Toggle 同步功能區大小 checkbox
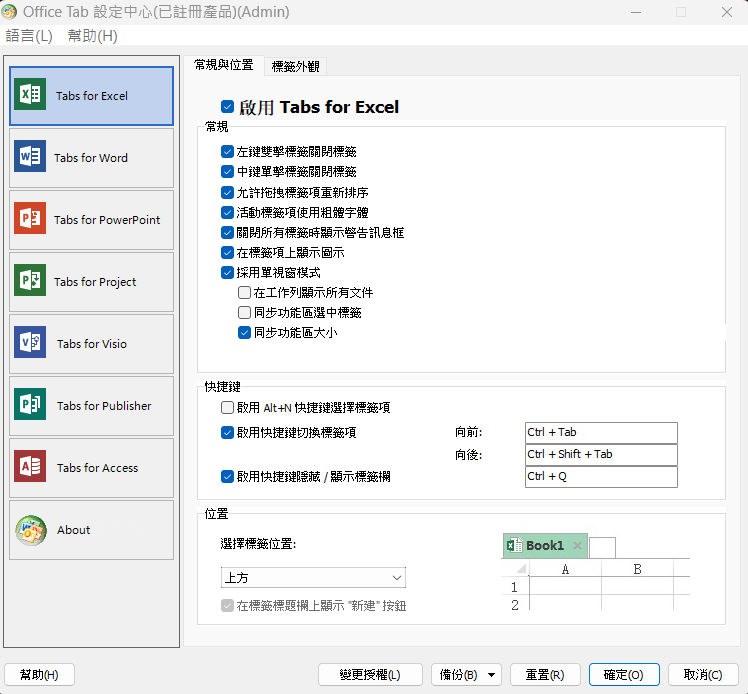This screenshot has width=748, height=694. (x=244, y=332)
